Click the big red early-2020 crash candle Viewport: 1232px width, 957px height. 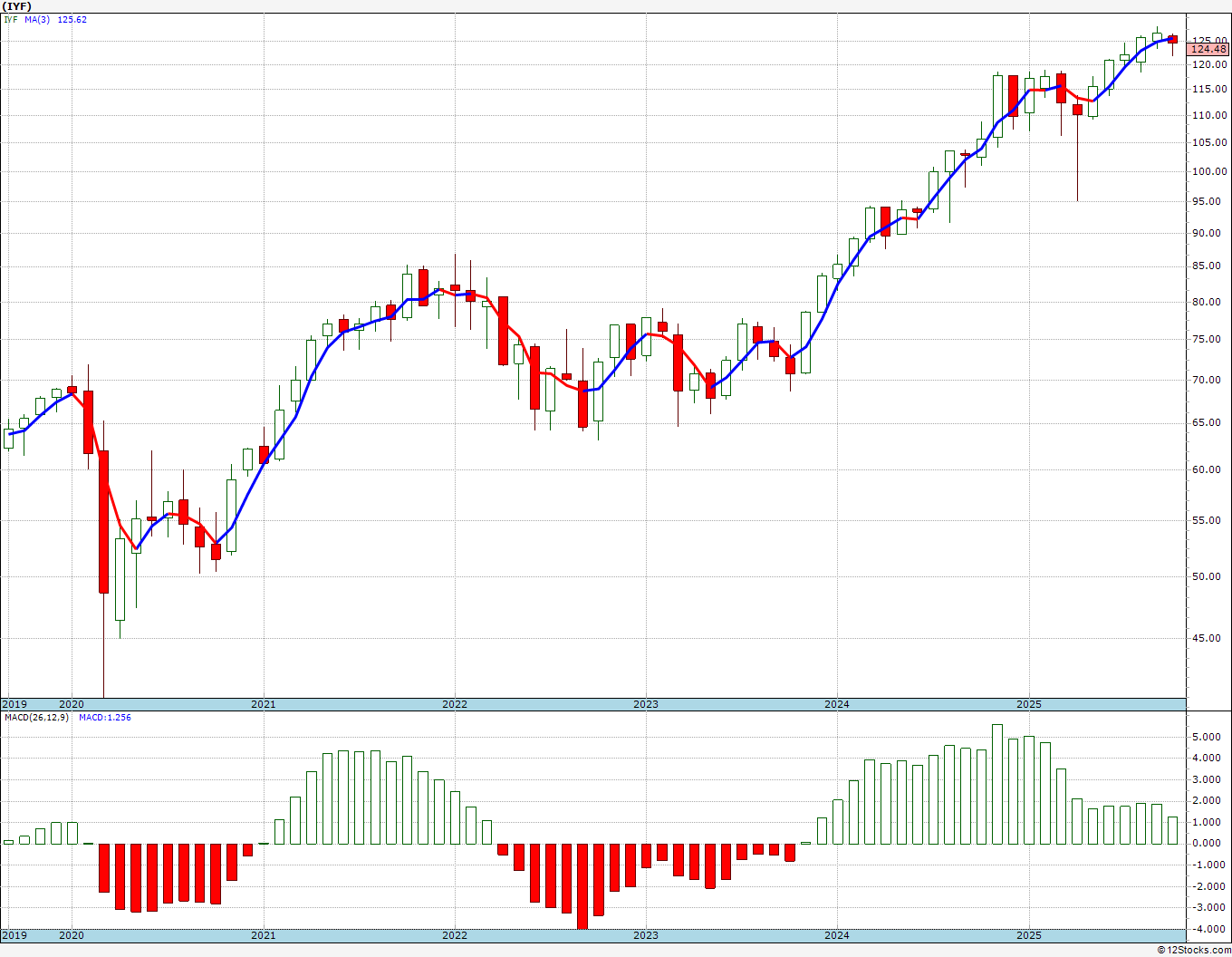tap(104, 522)
